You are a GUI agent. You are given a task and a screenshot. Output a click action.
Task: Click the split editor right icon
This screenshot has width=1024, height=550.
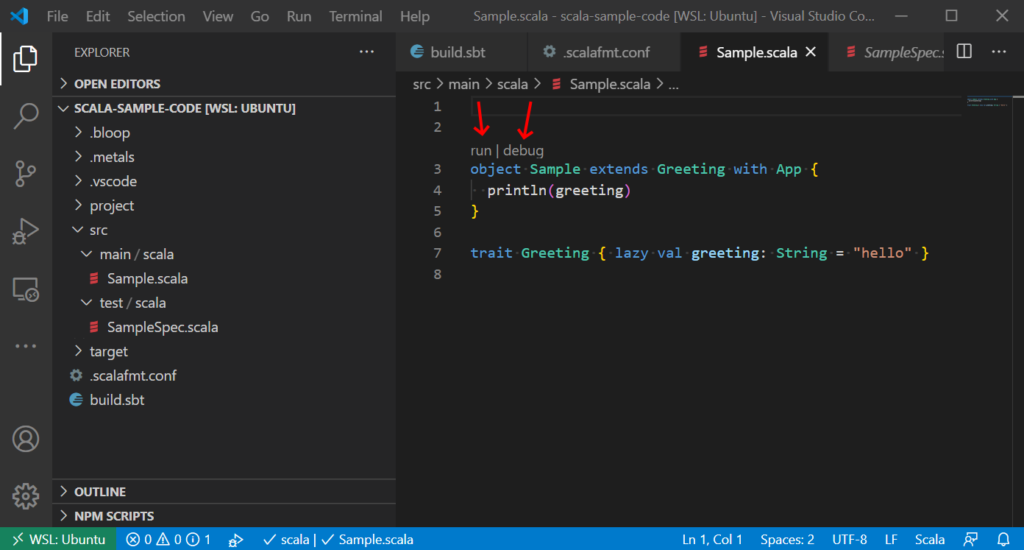[964, 52]
